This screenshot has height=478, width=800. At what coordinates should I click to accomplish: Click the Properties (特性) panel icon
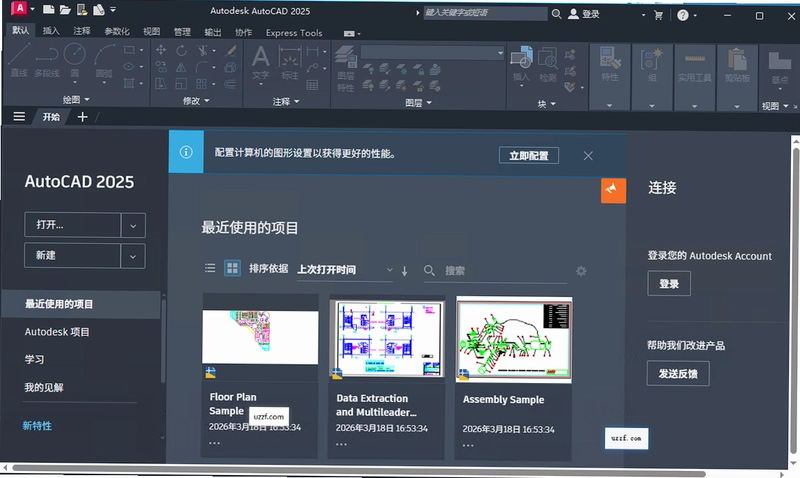click(x=610, y=64)
